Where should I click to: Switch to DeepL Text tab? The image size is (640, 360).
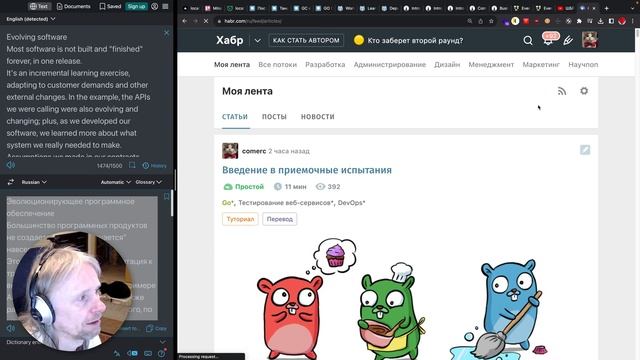tap(39, 6)
